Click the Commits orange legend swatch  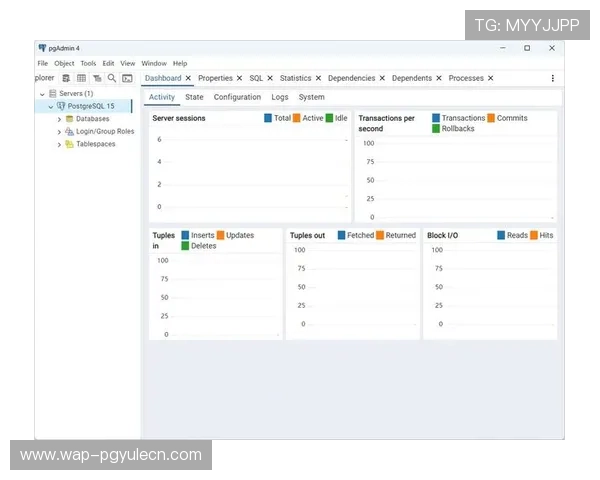click(491, 118)
